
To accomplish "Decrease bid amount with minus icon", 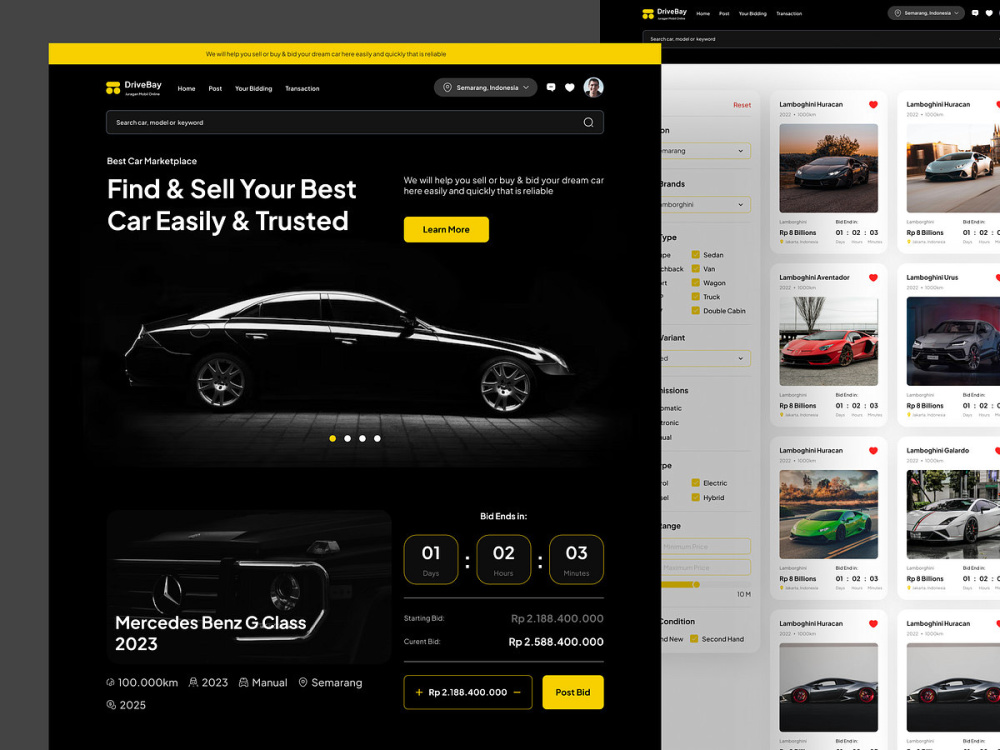I will (x=517, y=692).
